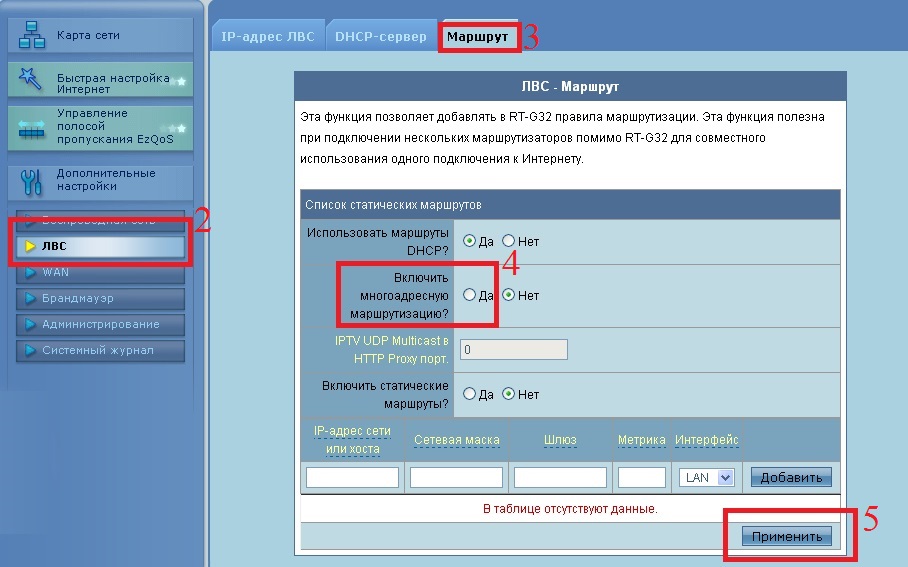Click the EzQoS bandwidth management icon
Viewport: 908px width, 567px height.
click(31, 129)
